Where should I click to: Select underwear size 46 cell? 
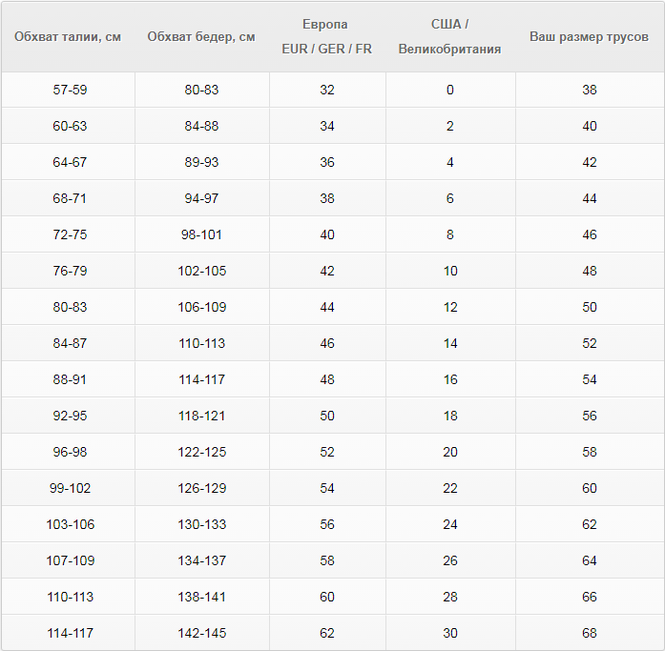click(x=589, y=235)
